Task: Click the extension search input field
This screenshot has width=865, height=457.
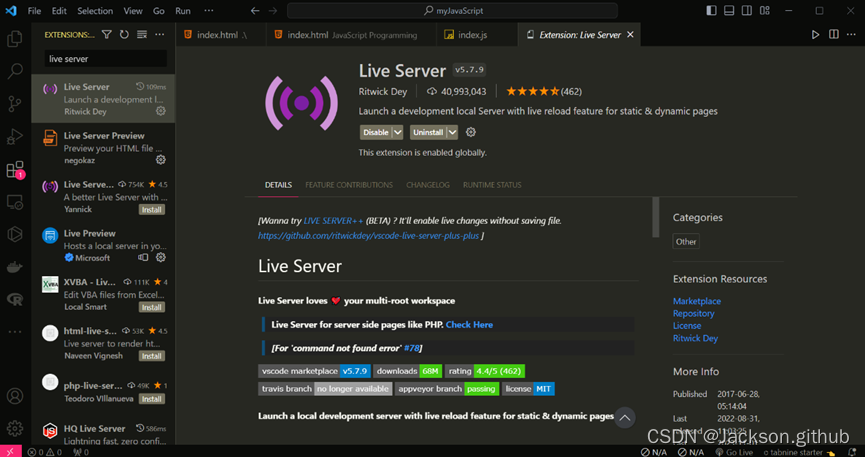Action: click(105, 59)
